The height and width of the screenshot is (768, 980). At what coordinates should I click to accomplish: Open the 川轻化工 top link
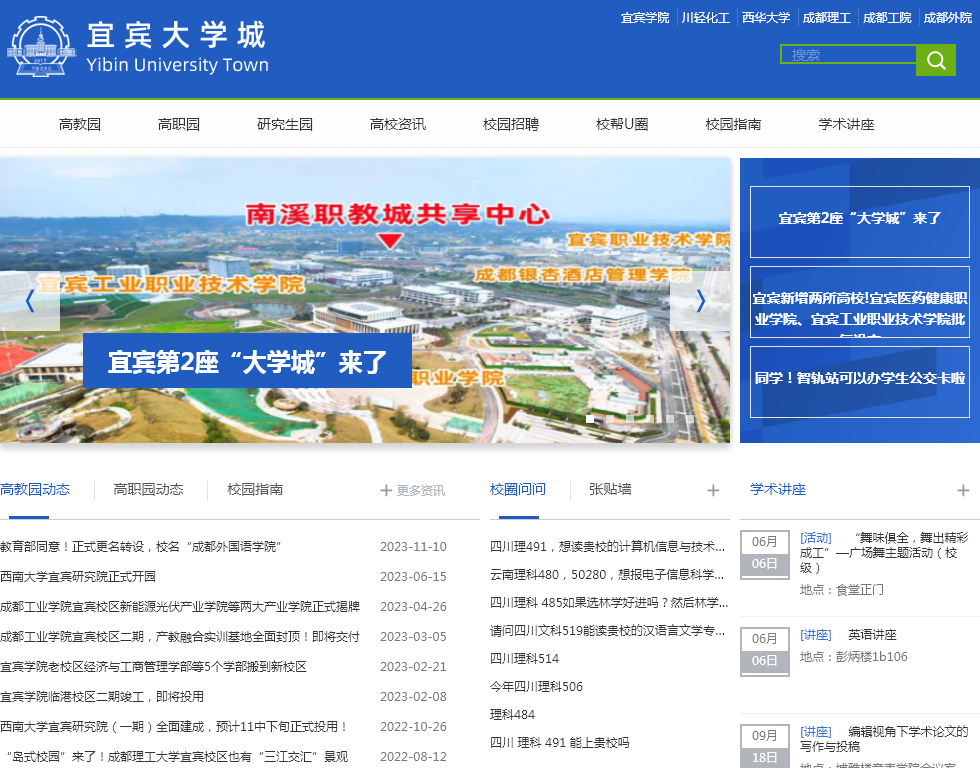tap(706, 17)
